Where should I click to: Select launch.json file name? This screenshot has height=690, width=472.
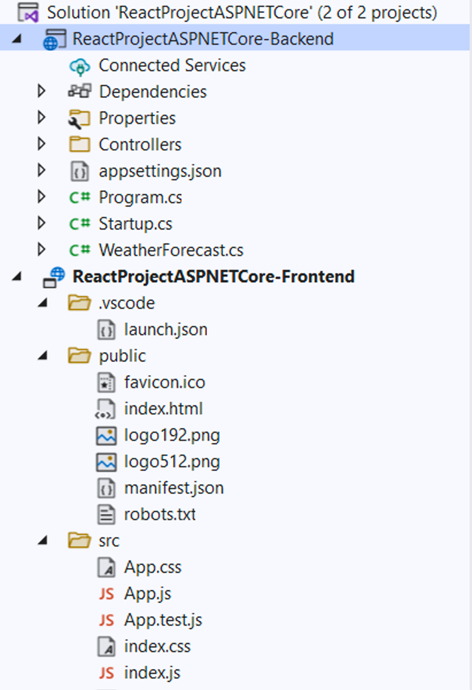point(166,330)
